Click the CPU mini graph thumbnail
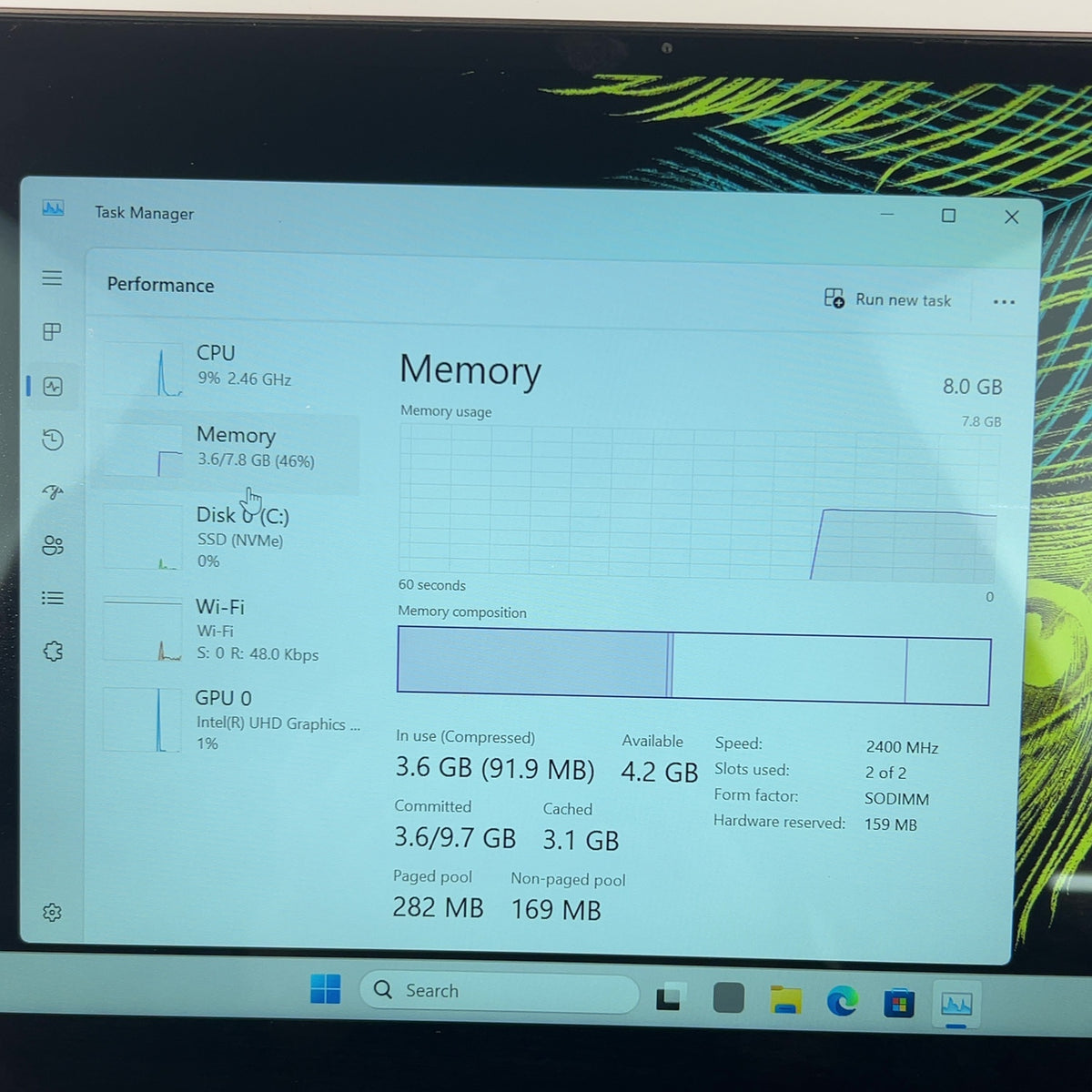The width and height of the screenshot is (1092, 1092). pyautogui.click(x=143, y=369)
